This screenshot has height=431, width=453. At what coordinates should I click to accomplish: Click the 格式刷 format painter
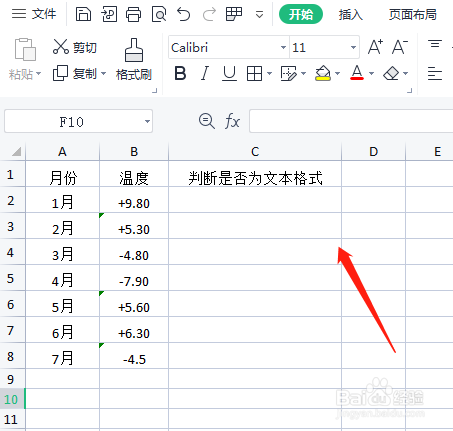click(x=134, y=59)
